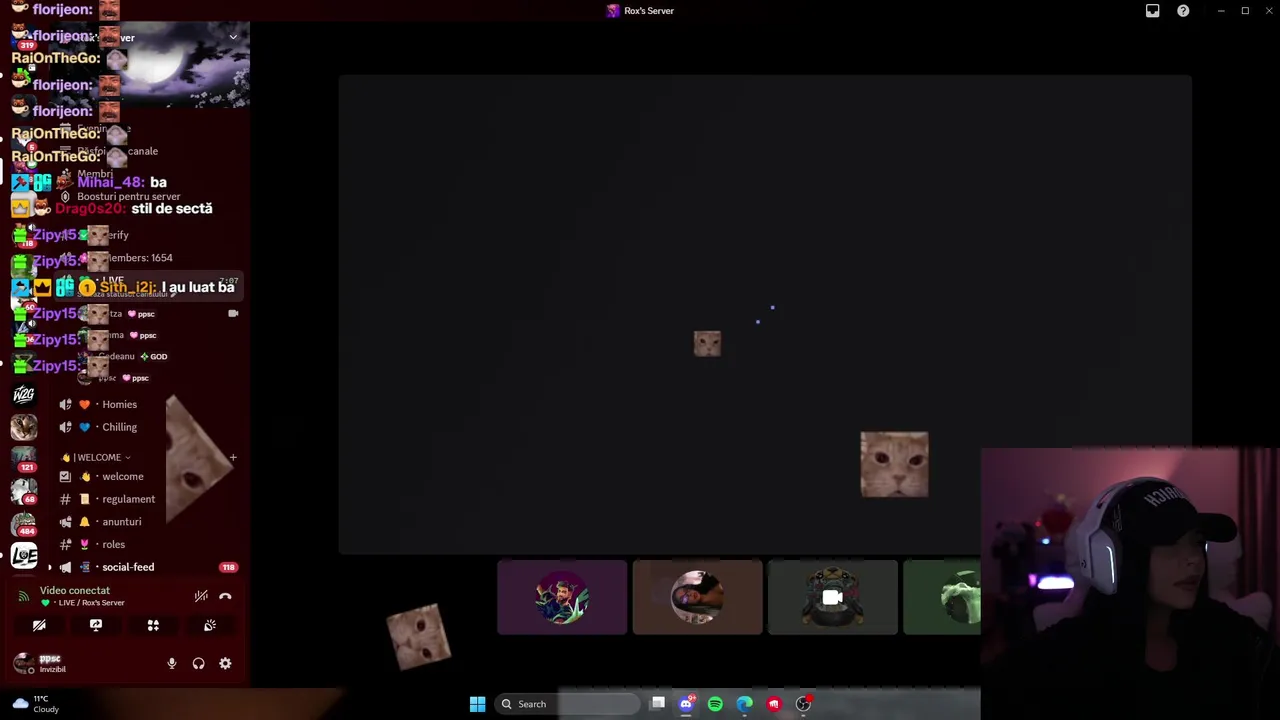Image resolution: width=1280 pixels, height=720 pixels.
Task: Open the Discord help question mark icon
Action: pyautogui.click(x=1183, y=11)
